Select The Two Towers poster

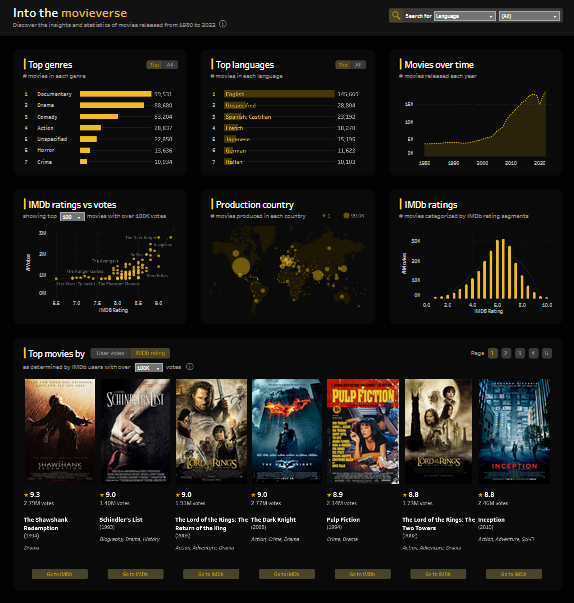point(438,431)
